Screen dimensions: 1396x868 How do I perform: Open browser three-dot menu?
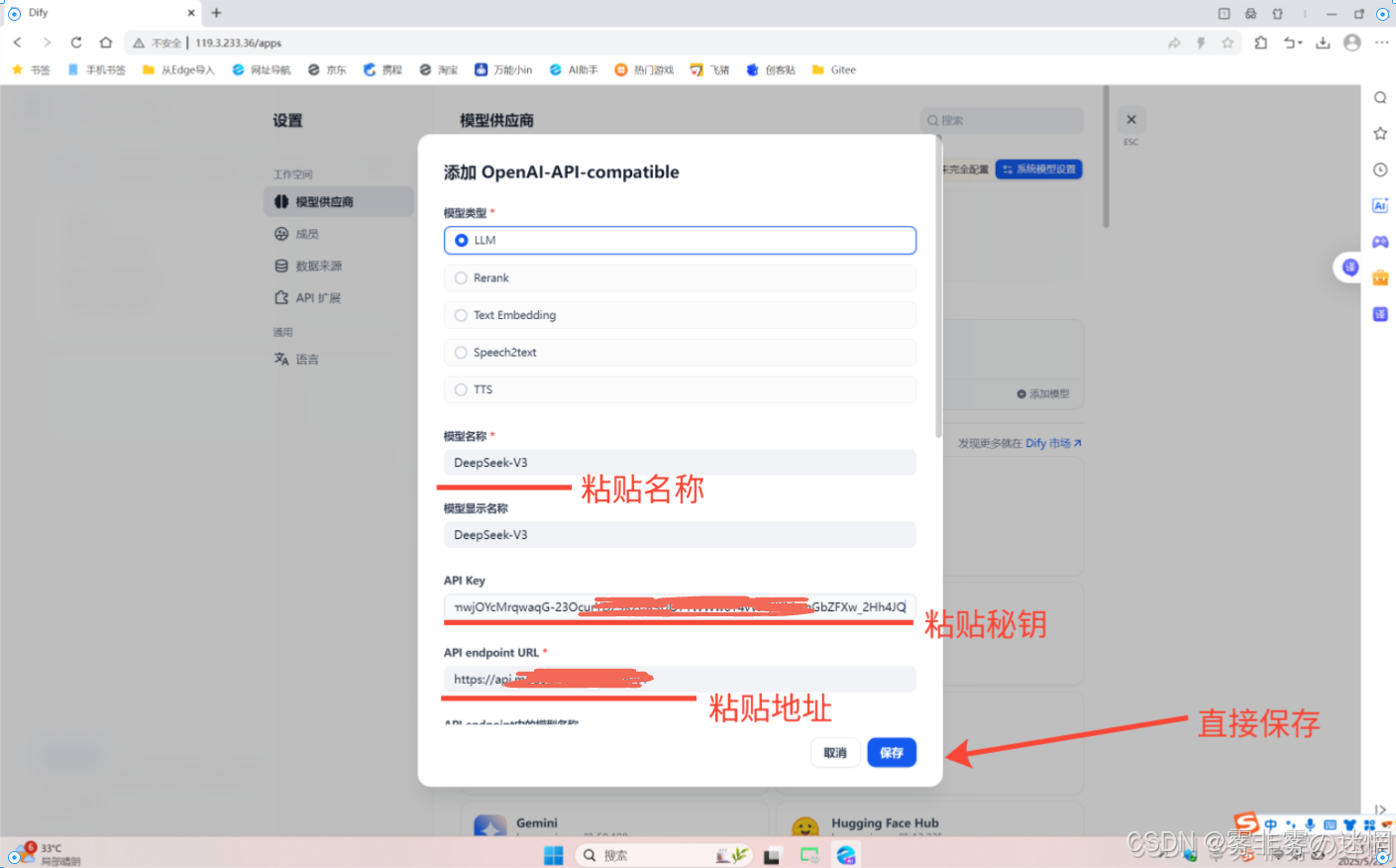pos(1382,43)
